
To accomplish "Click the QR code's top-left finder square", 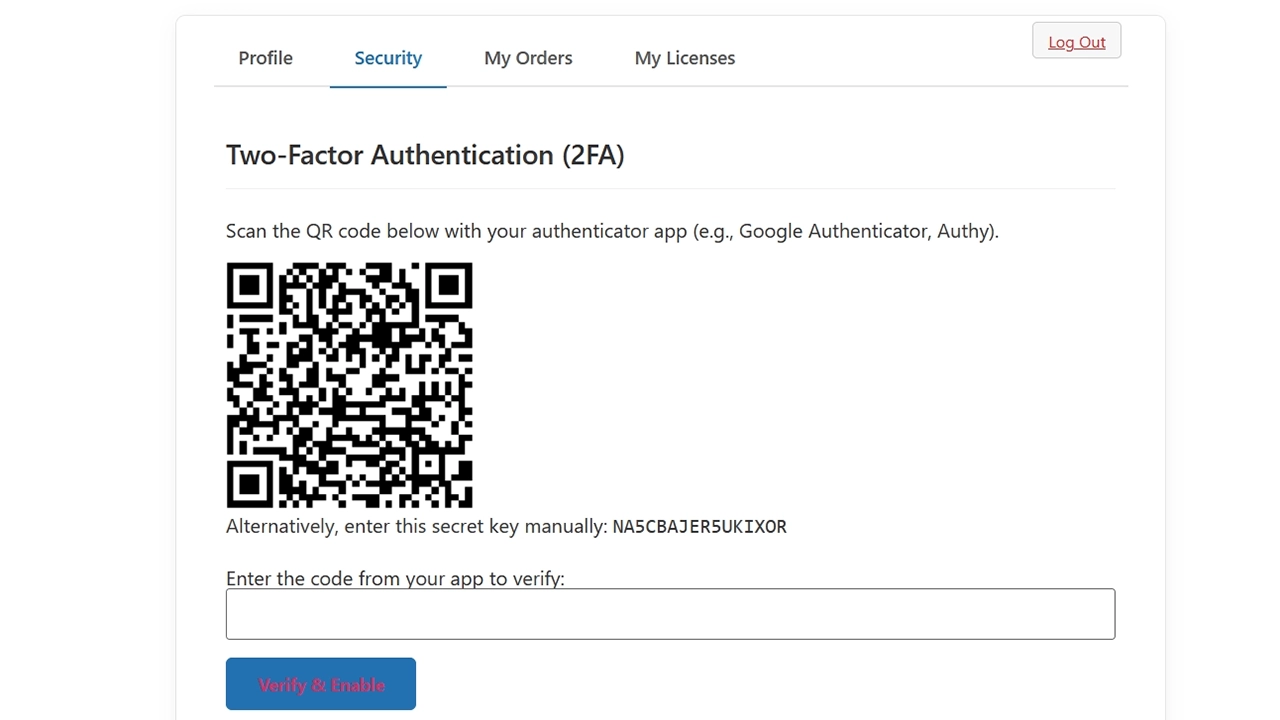I will (250, 286).
